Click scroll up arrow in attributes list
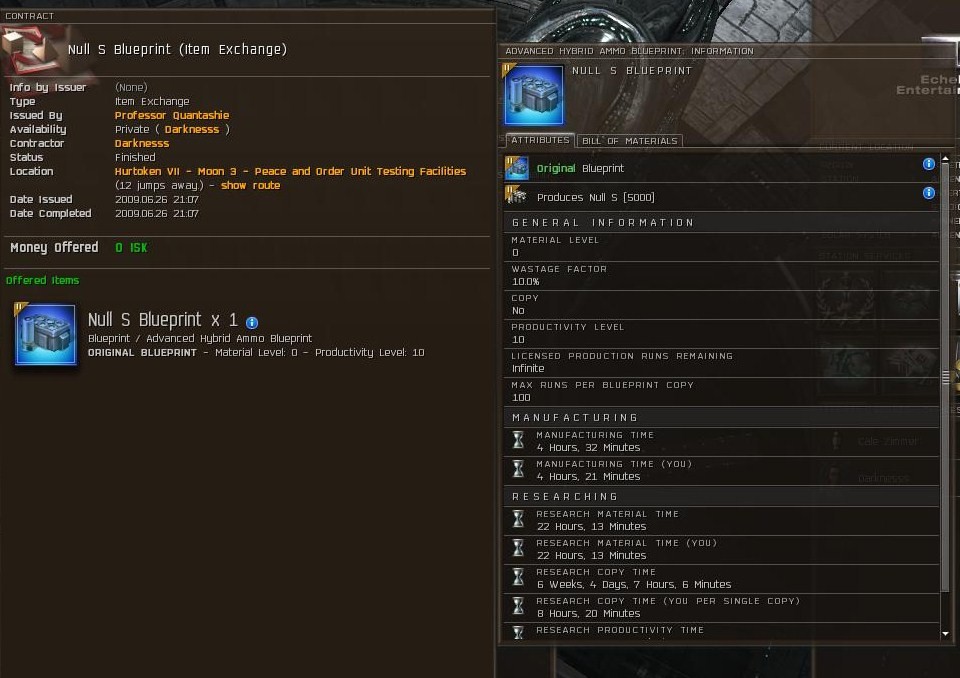Viewport: 960px width, 678px height. [x=945, y=159]
